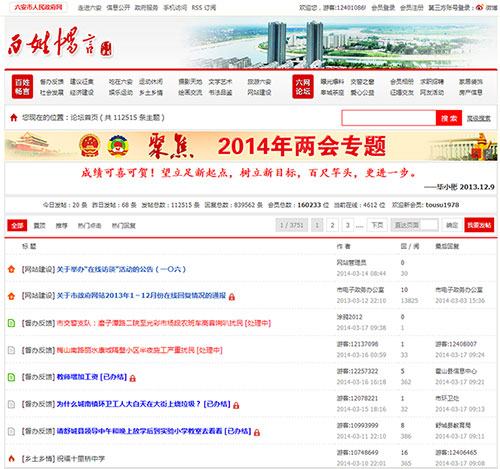
Task: Click green document icon beside 教师增加工资 post
Action: 11,377
